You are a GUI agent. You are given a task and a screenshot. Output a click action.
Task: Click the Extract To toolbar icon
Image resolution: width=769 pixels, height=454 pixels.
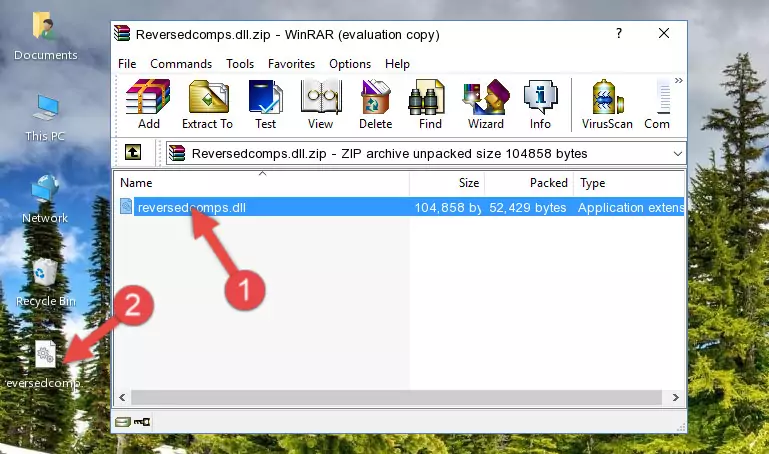click(x=207, y=104)
